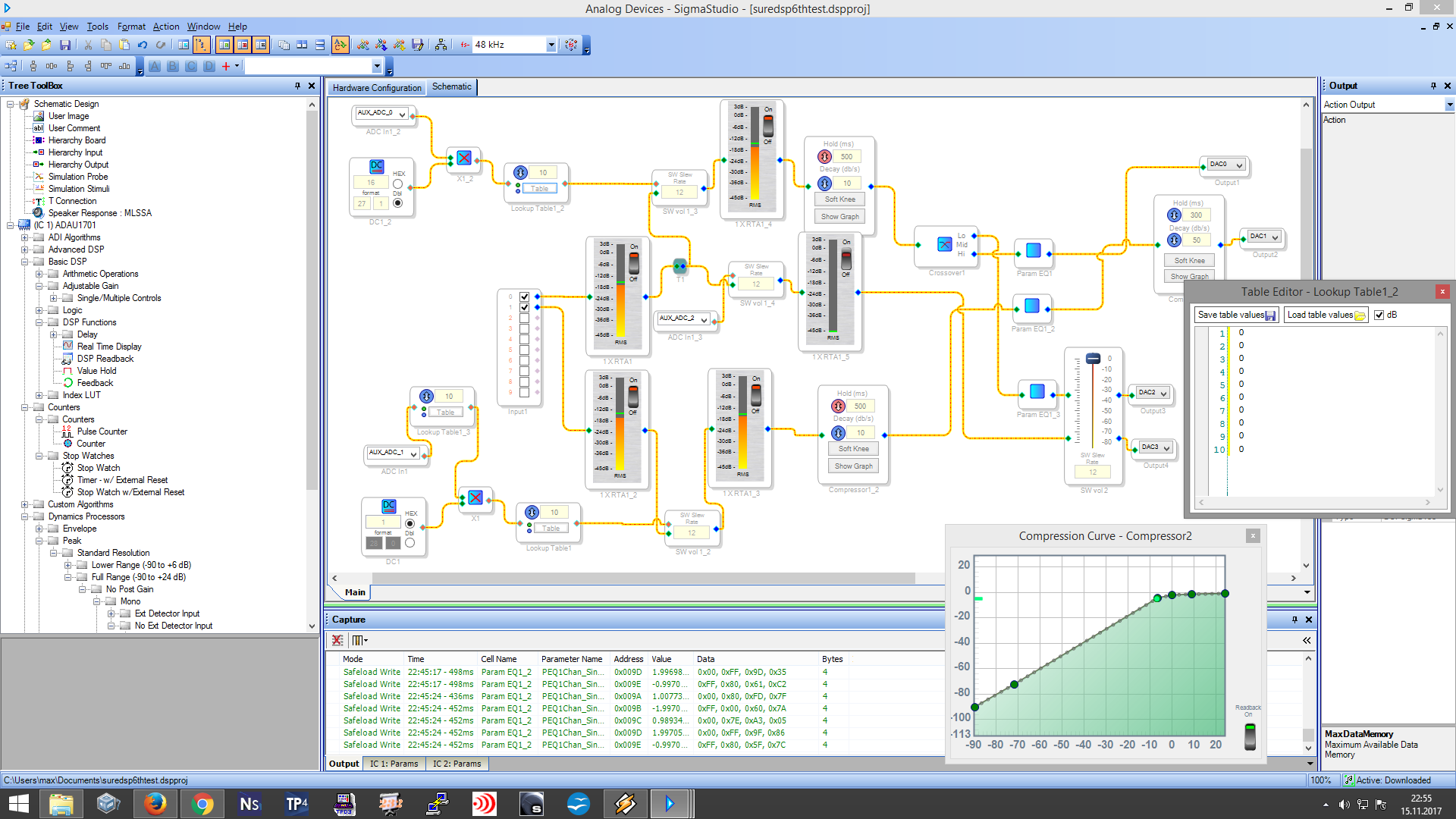
Task: Click the SW vol 2 volume slider handle
Action: tap(1093, 359)
